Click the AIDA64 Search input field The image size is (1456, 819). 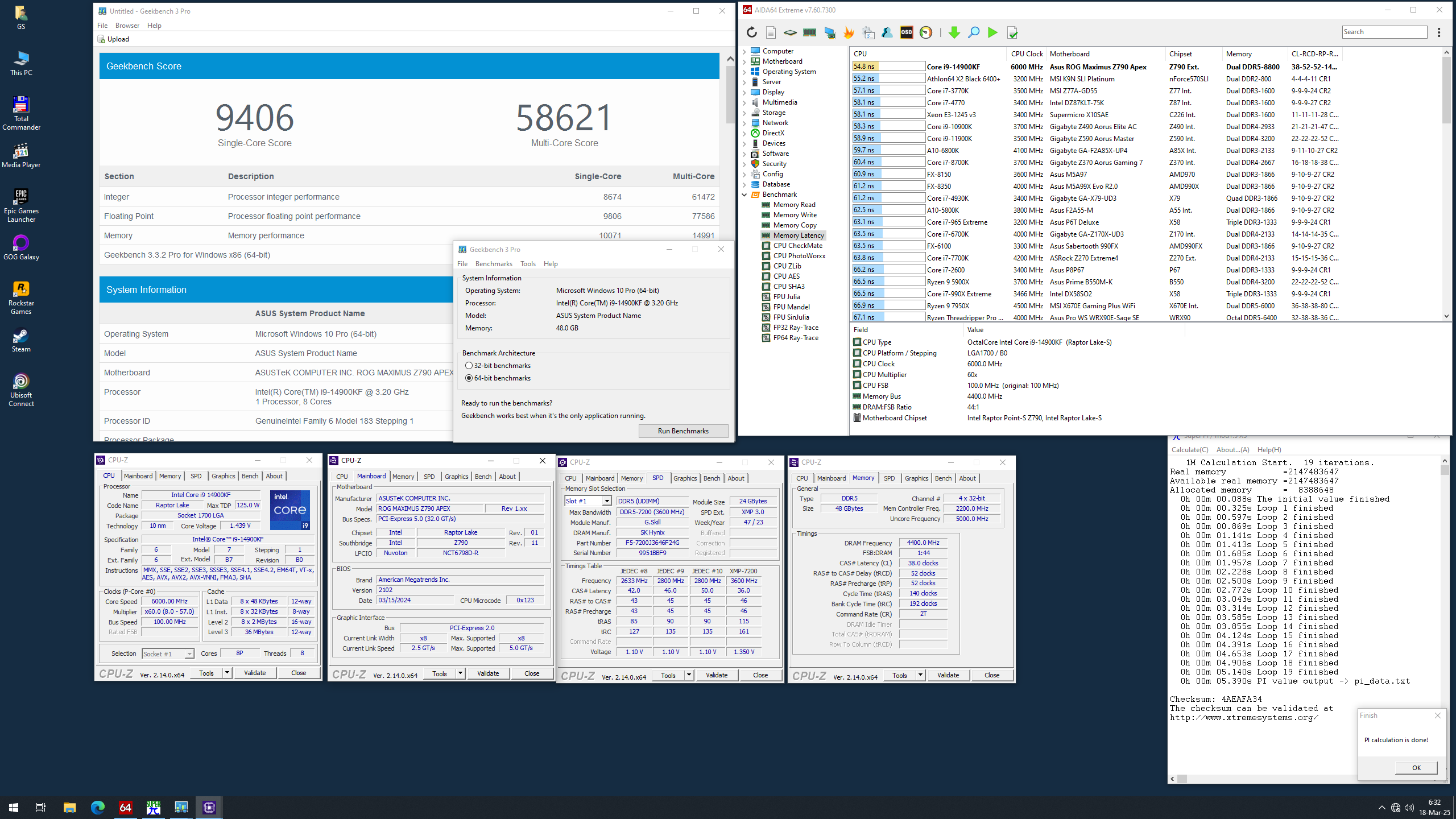click(1384, 32)
